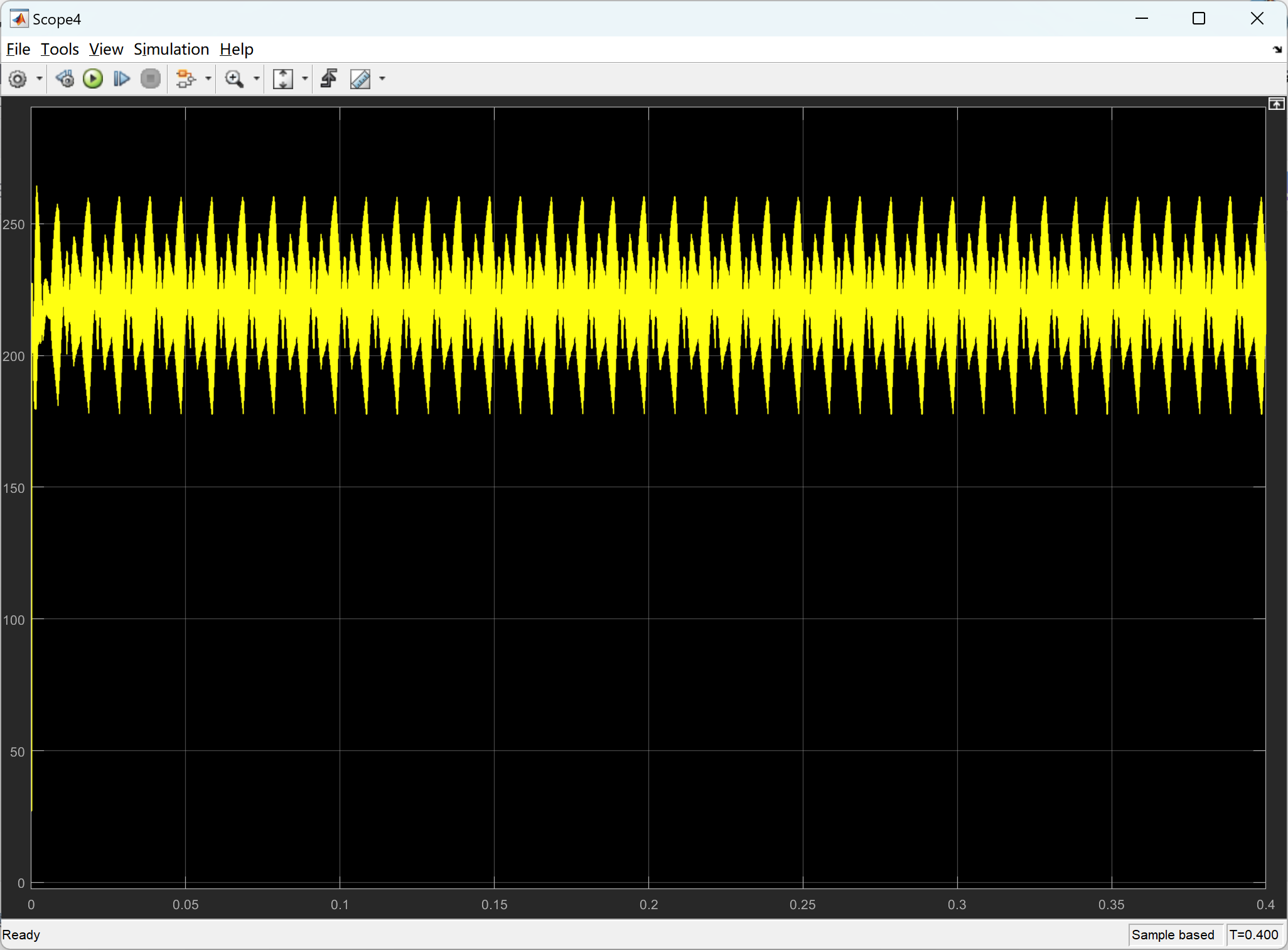Click the maximize axes button at plot corner
The image size is (1288, 950).
point(1276,104)
